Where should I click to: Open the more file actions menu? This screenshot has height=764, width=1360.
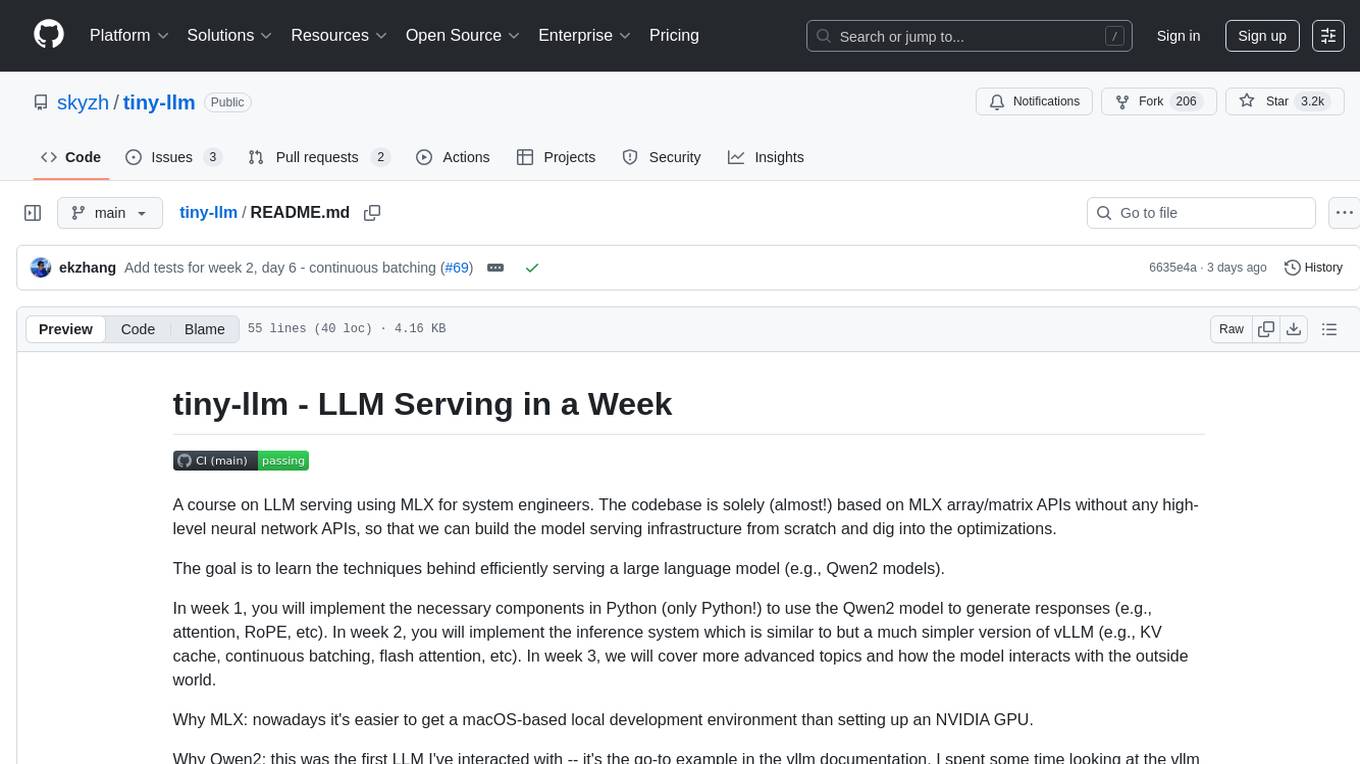click(x=1344, y=213)
